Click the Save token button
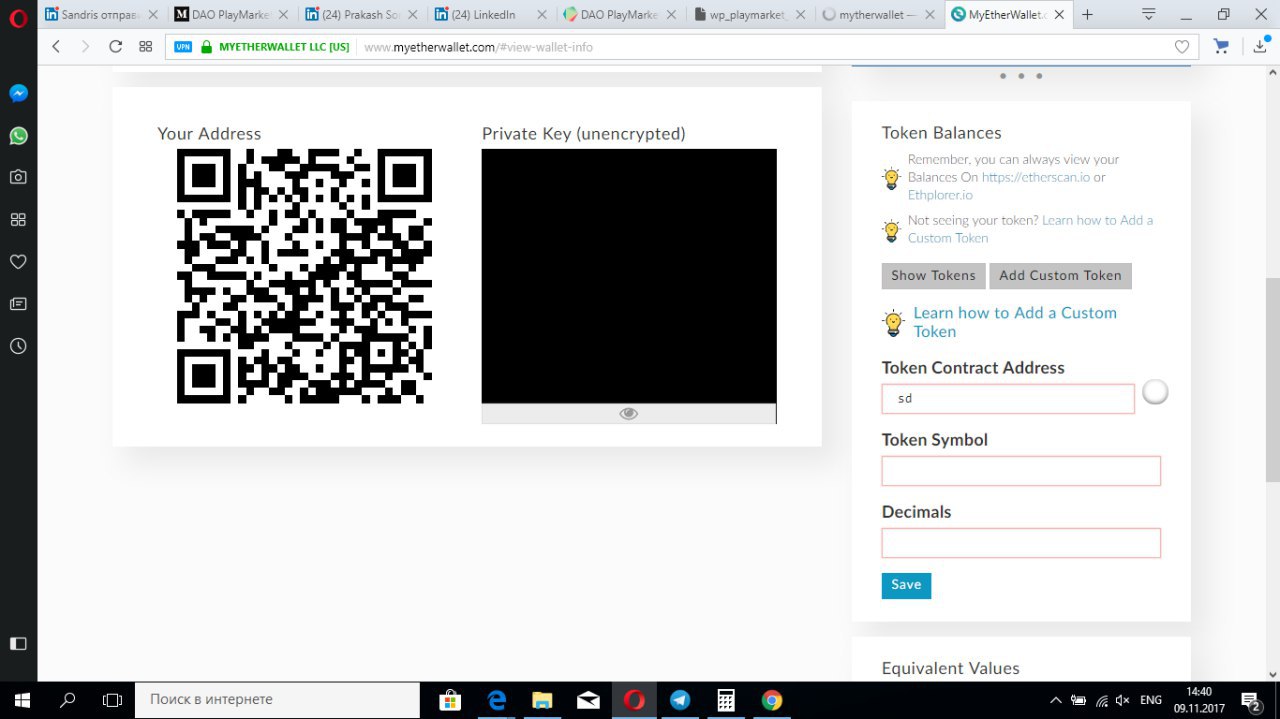The width and height of the screenshot is (1280, 719). click(x=906, y=586)
